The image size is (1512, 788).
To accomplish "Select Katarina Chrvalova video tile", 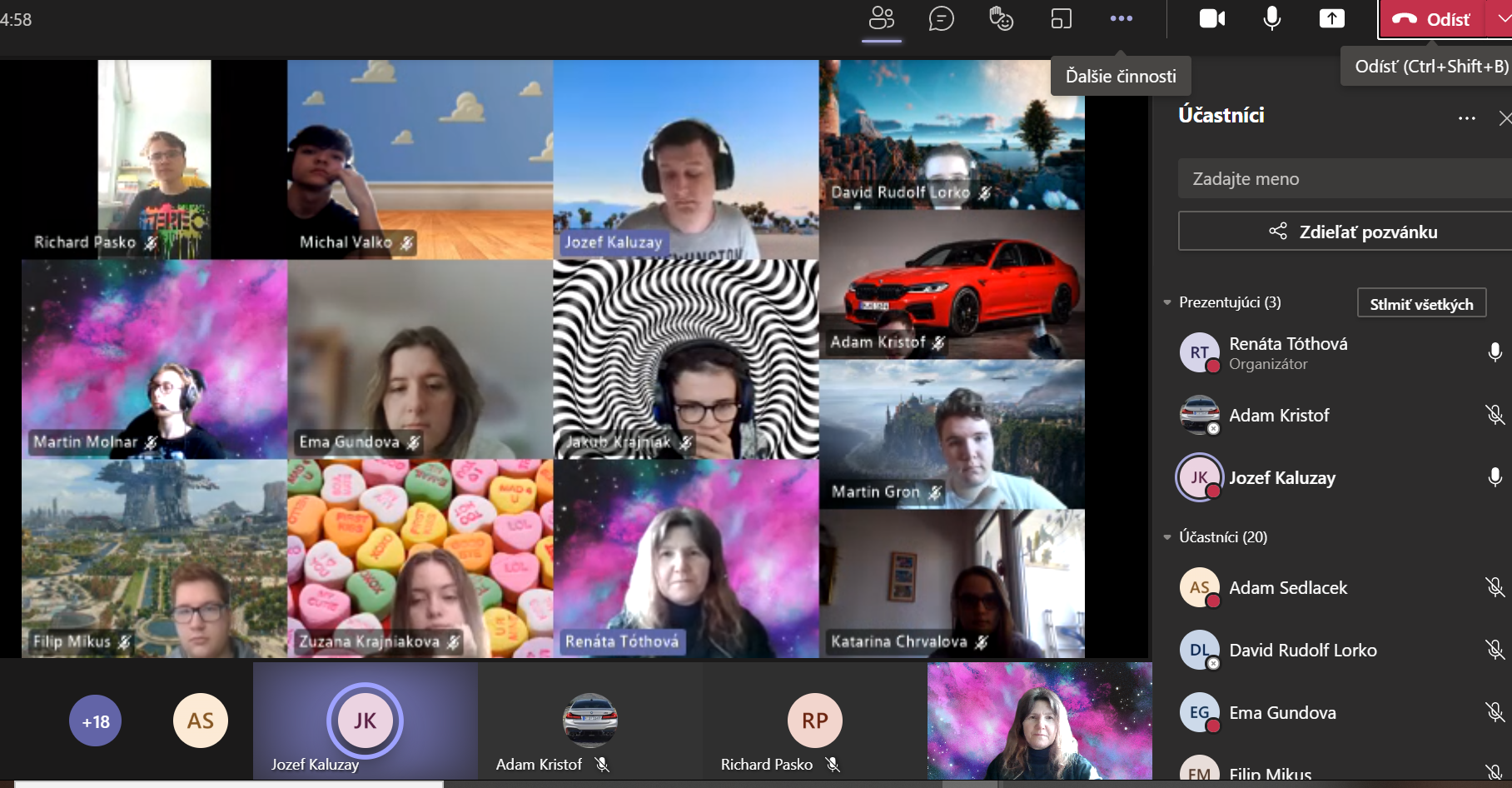I will [x=952, y=584].
